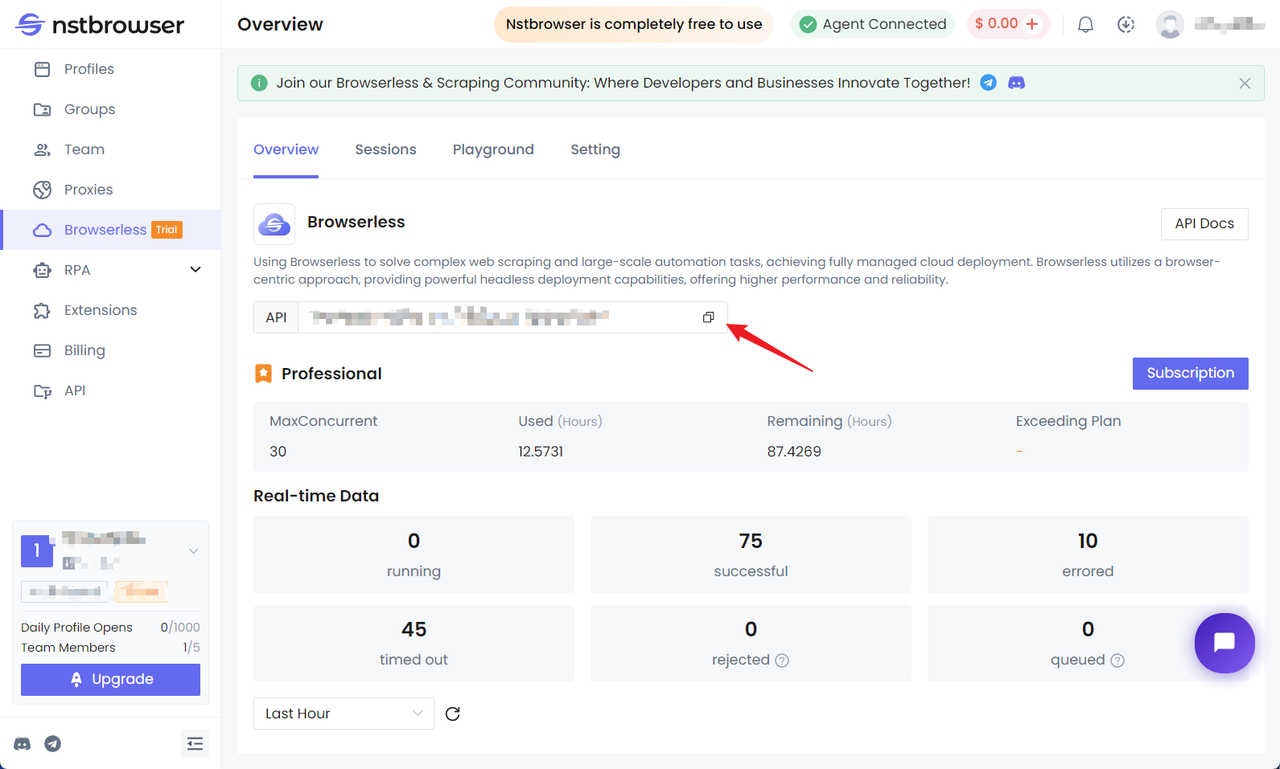
Task: Click the RPA robot icon
Action: (x=42, y=270)
